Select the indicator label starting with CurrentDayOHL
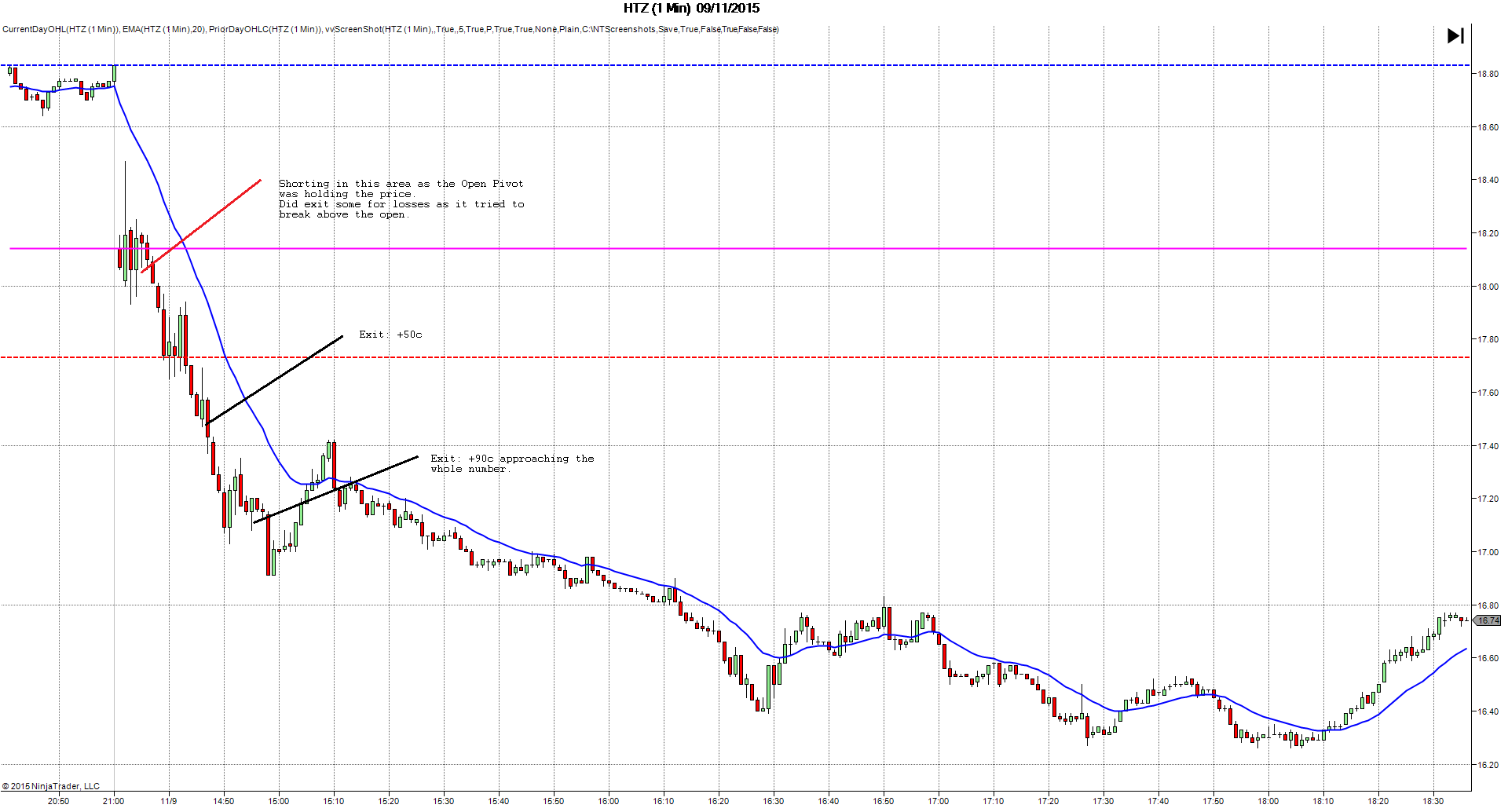 (x=390, y=29)
